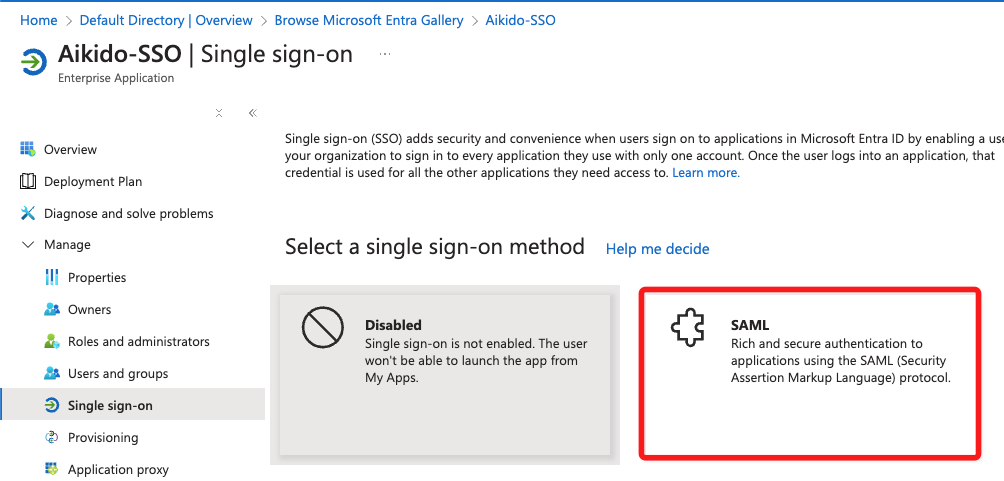The image size is (1004, 481).
Task: Click the Deployment Plan book icon
Action: pyautogui.click(x=28, y=181)
